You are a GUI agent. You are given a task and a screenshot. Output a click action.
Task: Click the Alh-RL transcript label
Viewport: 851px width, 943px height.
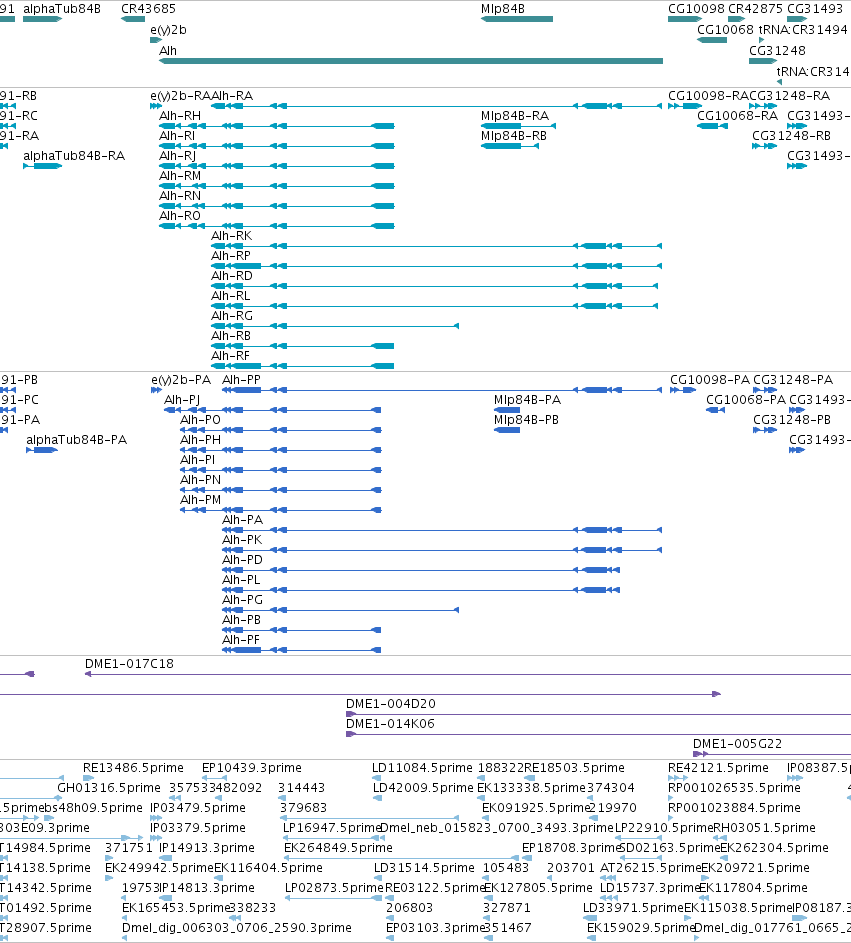point(230,296)
